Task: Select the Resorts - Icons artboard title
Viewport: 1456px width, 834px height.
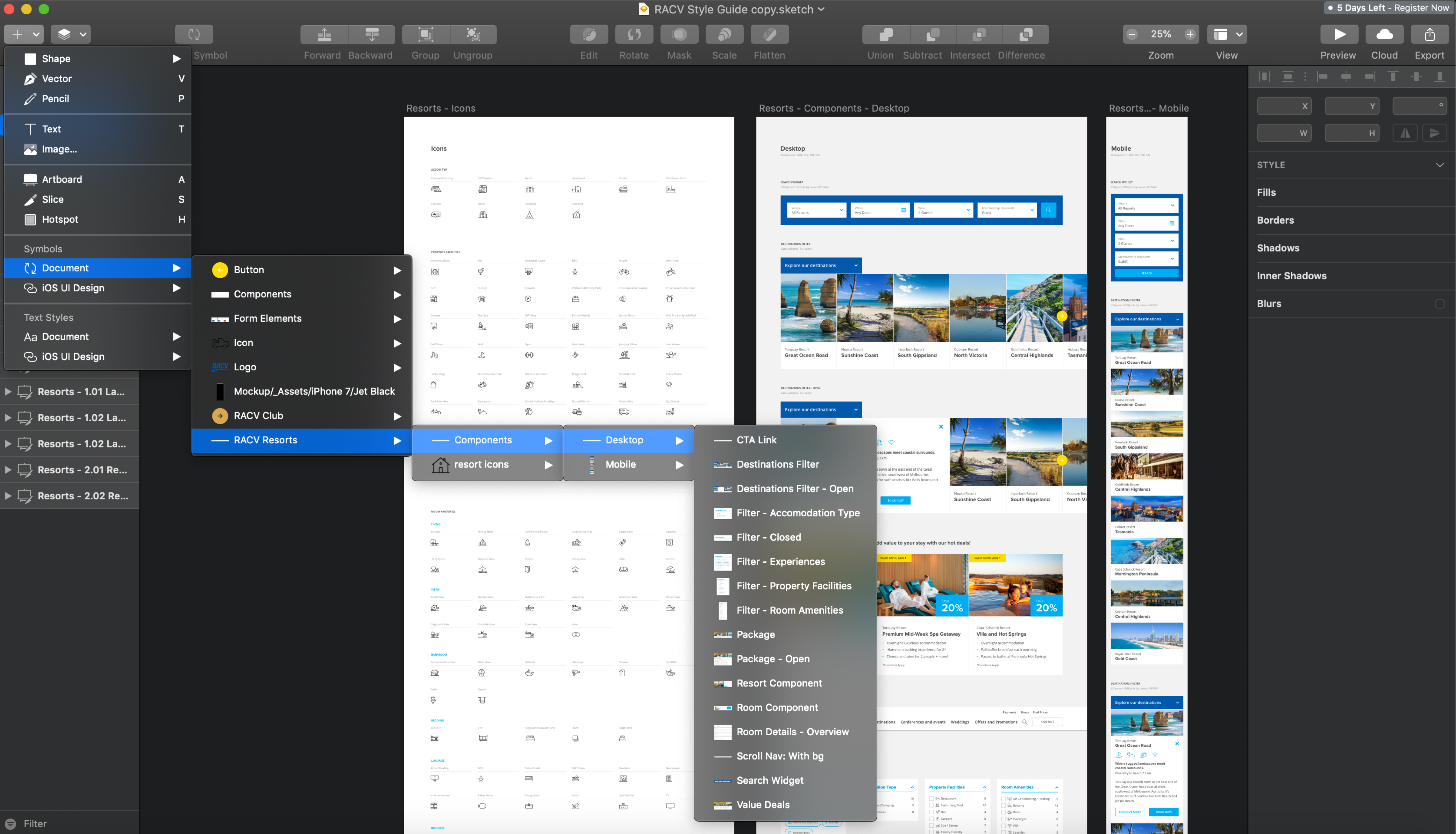Action: [440, 108]
